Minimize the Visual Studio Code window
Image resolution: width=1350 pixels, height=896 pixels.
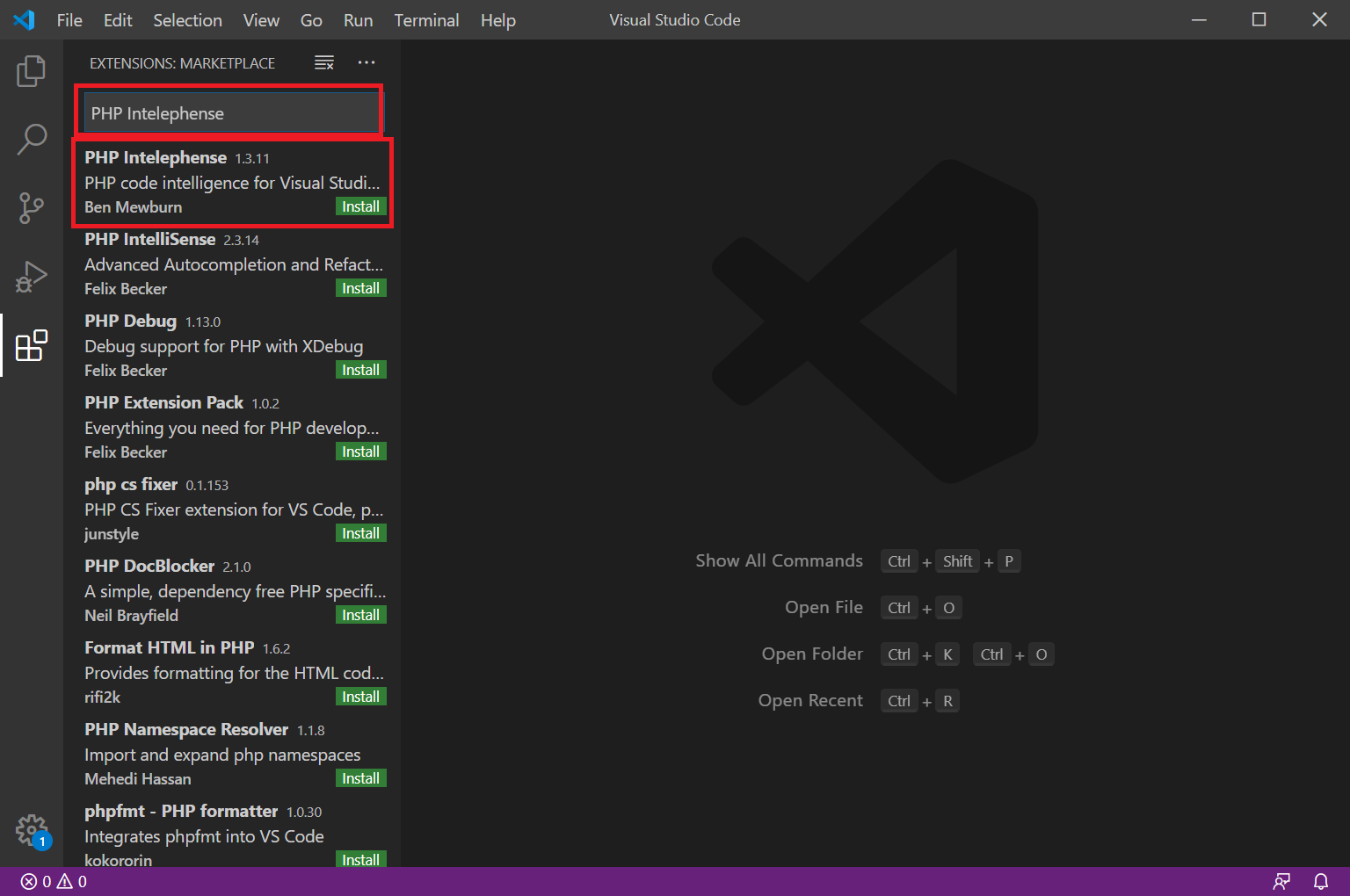[1199, 19]
